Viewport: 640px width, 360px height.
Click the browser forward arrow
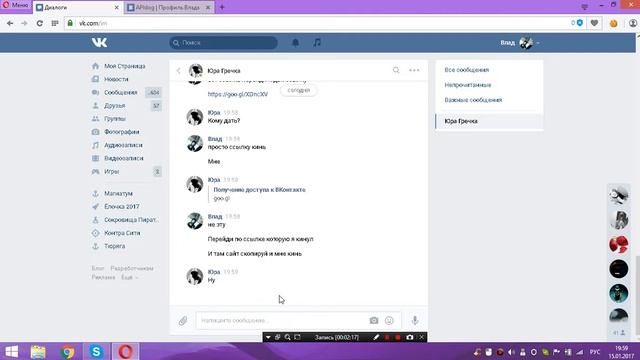pos(24,23)
